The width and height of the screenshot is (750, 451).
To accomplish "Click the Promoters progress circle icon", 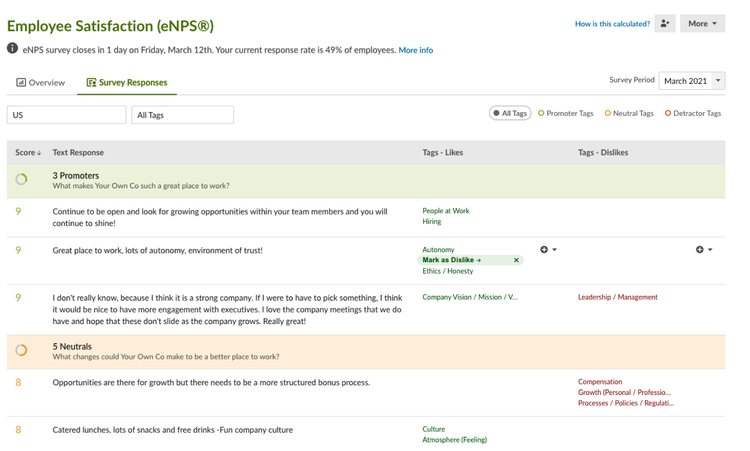I will tap(21, 179).
